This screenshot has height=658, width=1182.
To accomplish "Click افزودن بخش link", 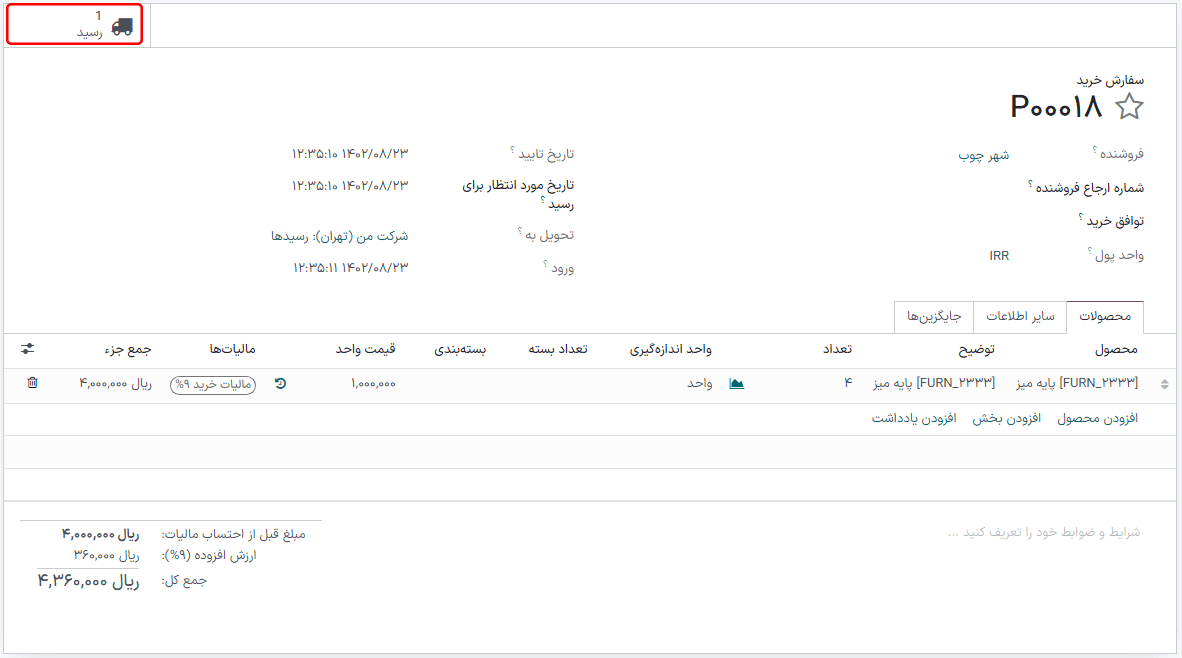I will 1006,418.
